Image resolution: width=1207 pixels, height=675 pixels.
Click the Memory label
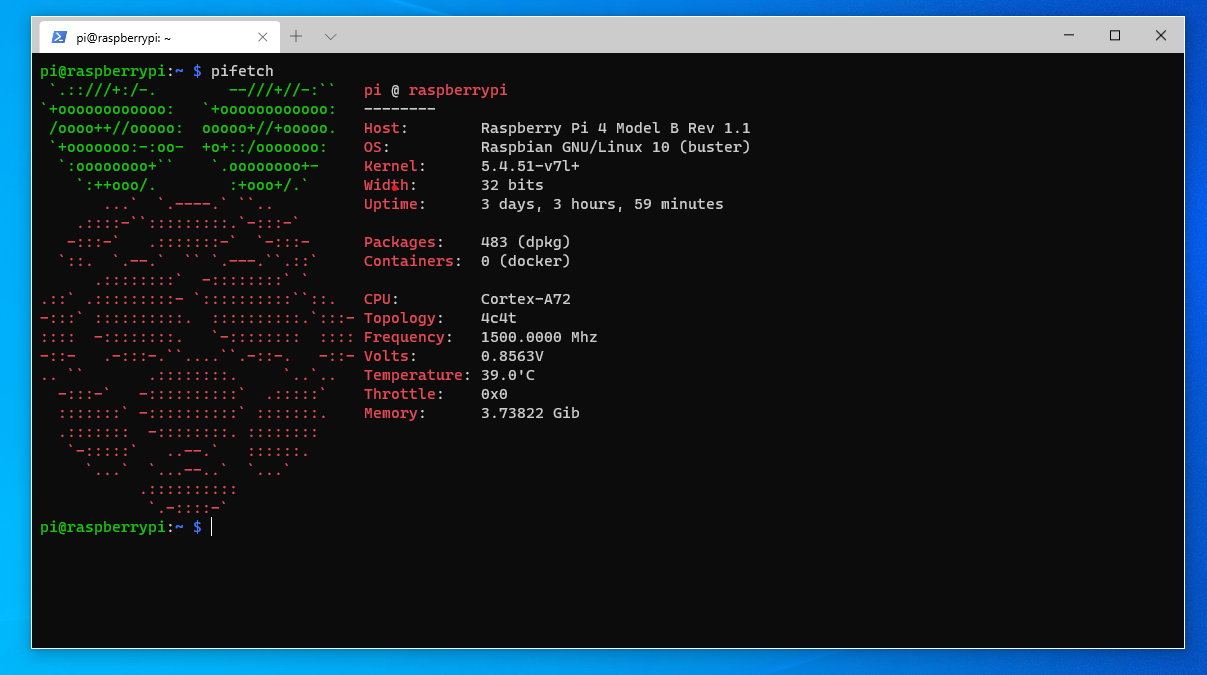394,413
